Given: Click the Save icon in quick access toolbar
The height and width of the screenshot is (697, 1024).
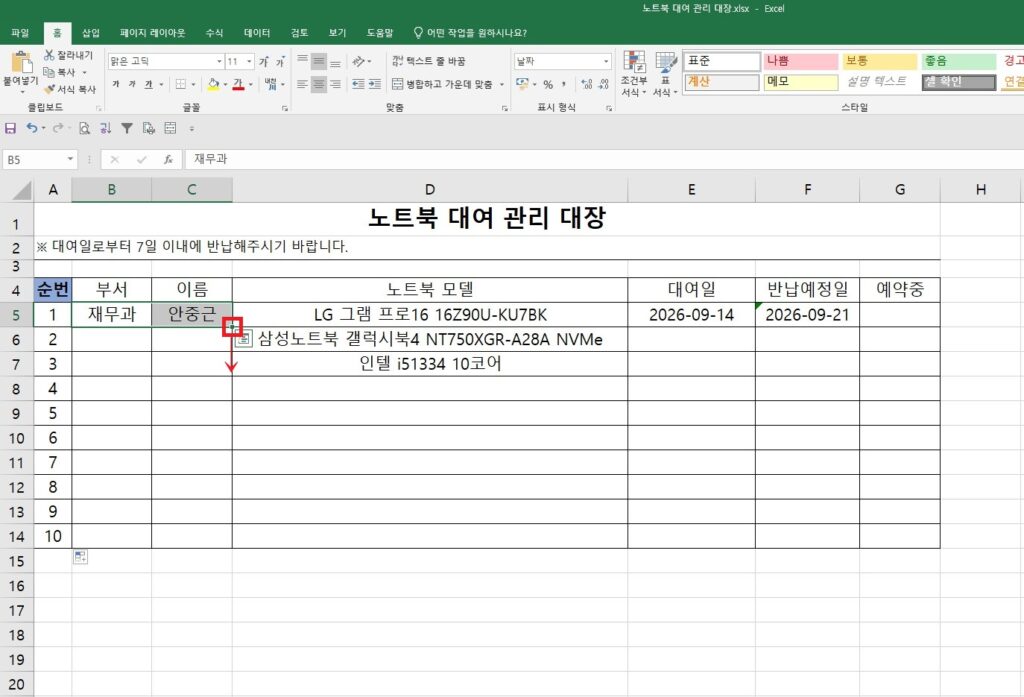Looking at the screenshot, I should 10,128.
